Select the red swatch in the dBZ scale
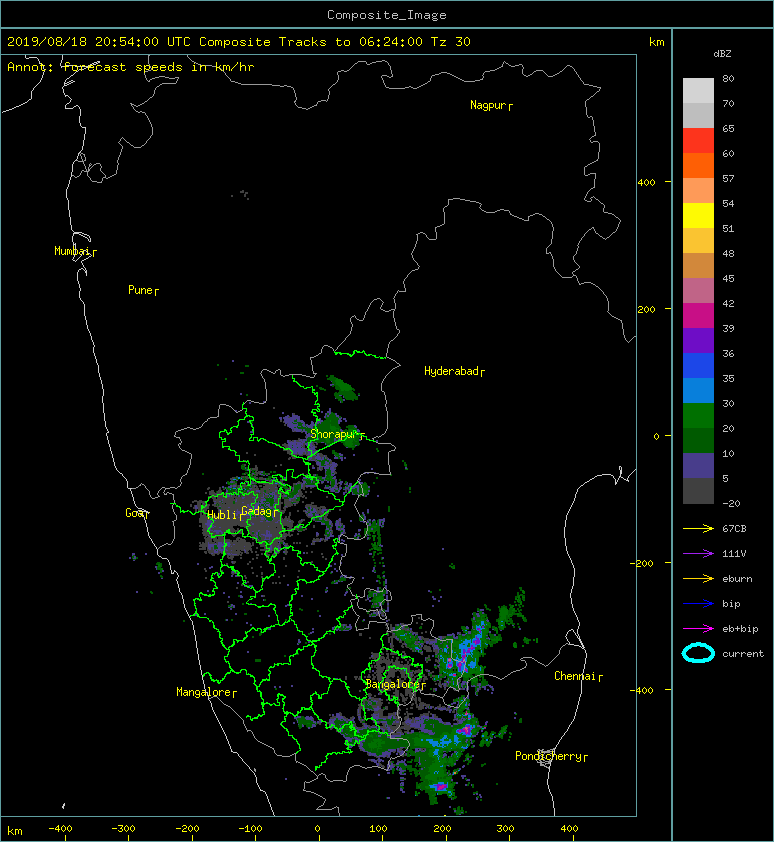This screenshot has width=774, height=842. (x=698, y=141)
